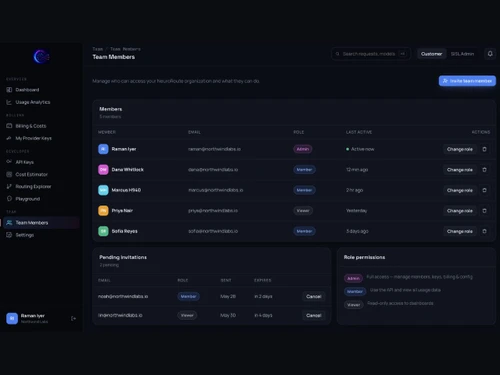Click the Dashboard grid icon
Viewport: 500px width, 375px height.
[9, 90]
